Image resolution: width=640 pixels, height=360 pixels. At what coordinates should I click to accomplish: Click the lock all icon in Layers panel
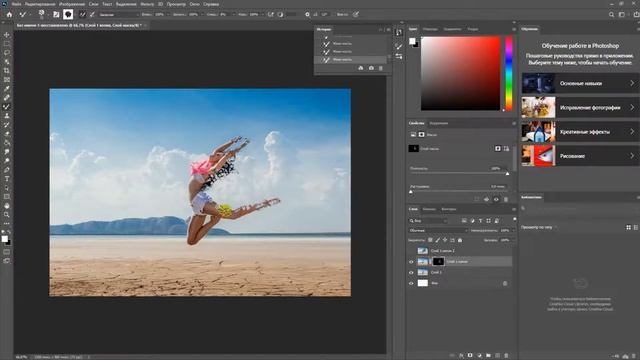[x=460, y=240]
